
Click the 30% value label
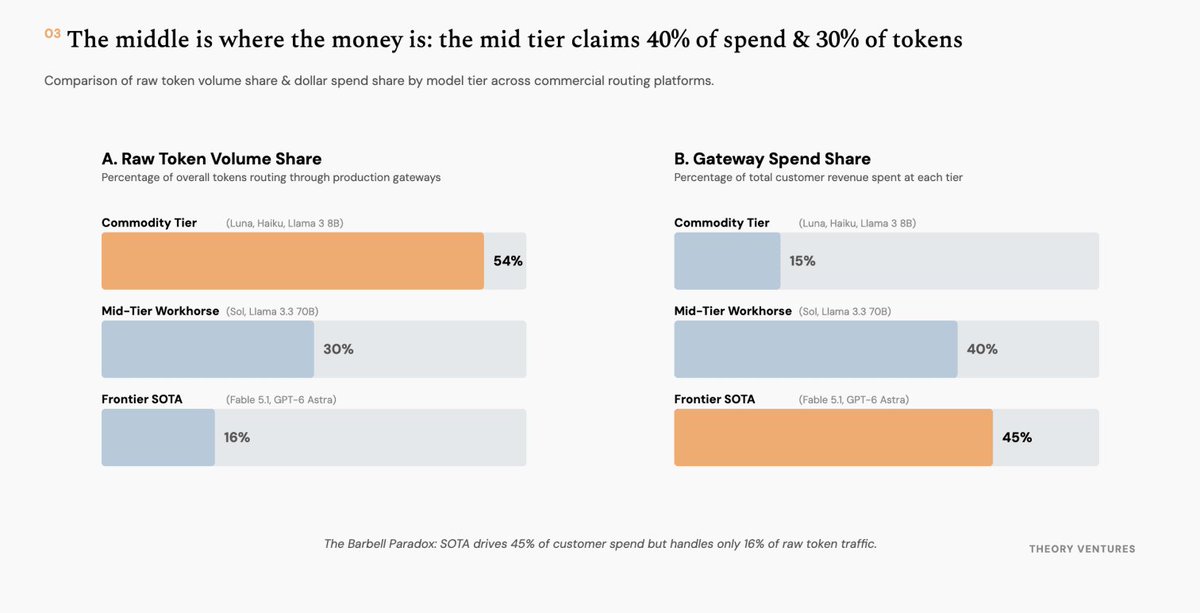click(x=338, y=349)
